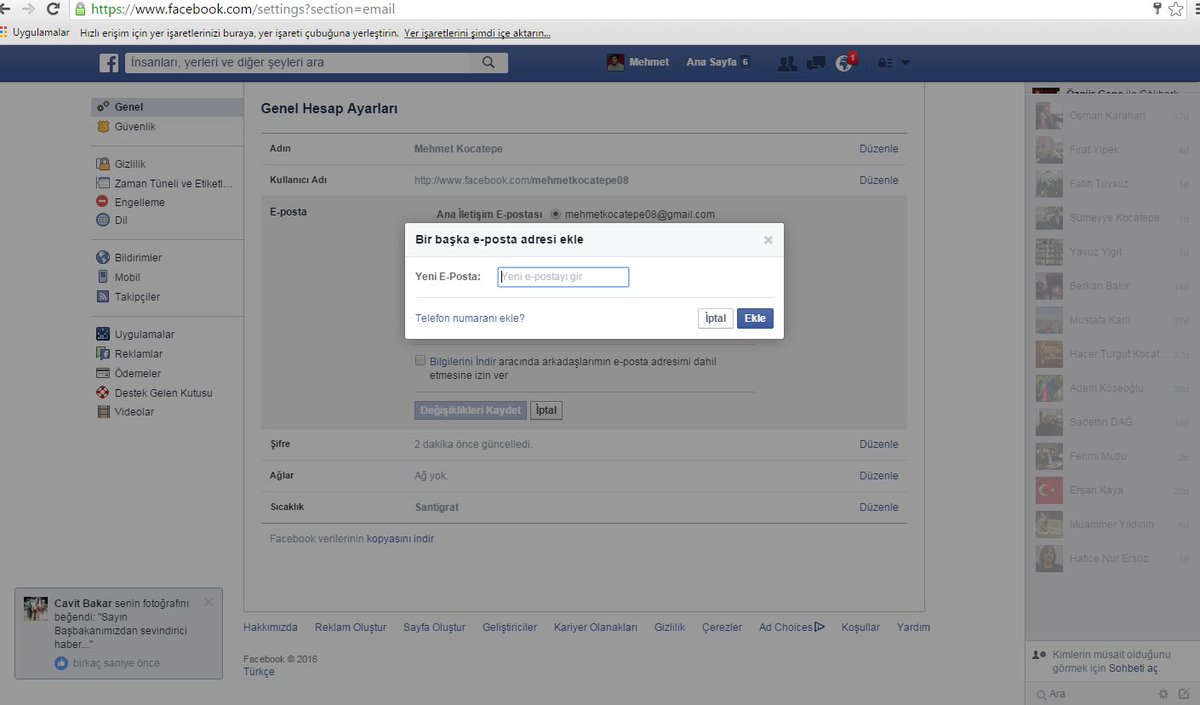Click Ad Choices footer link

(791, 628)
